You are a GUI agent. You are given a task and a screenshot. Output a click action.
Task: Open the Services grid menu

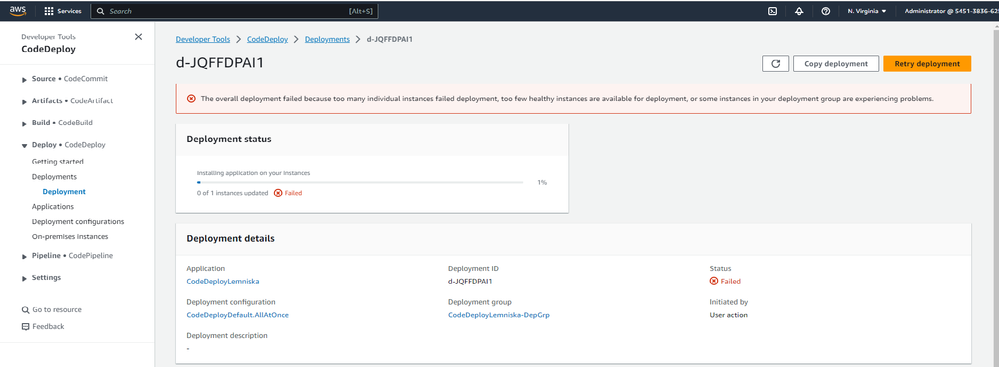(x=63, y=11)
